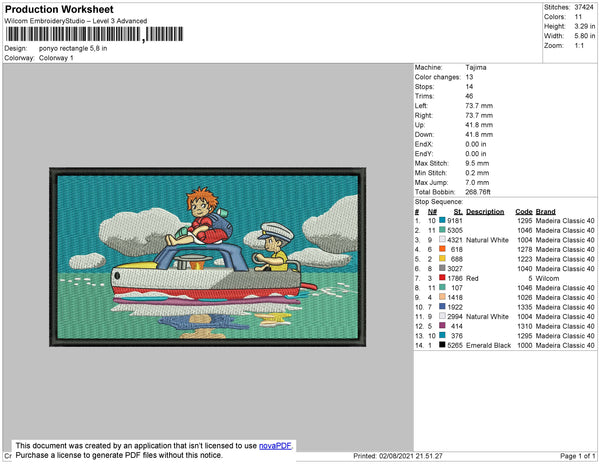Viewport: 600px width, 464px height.
Task: Click the 'EndY:' label
Action: pos(424,154)
